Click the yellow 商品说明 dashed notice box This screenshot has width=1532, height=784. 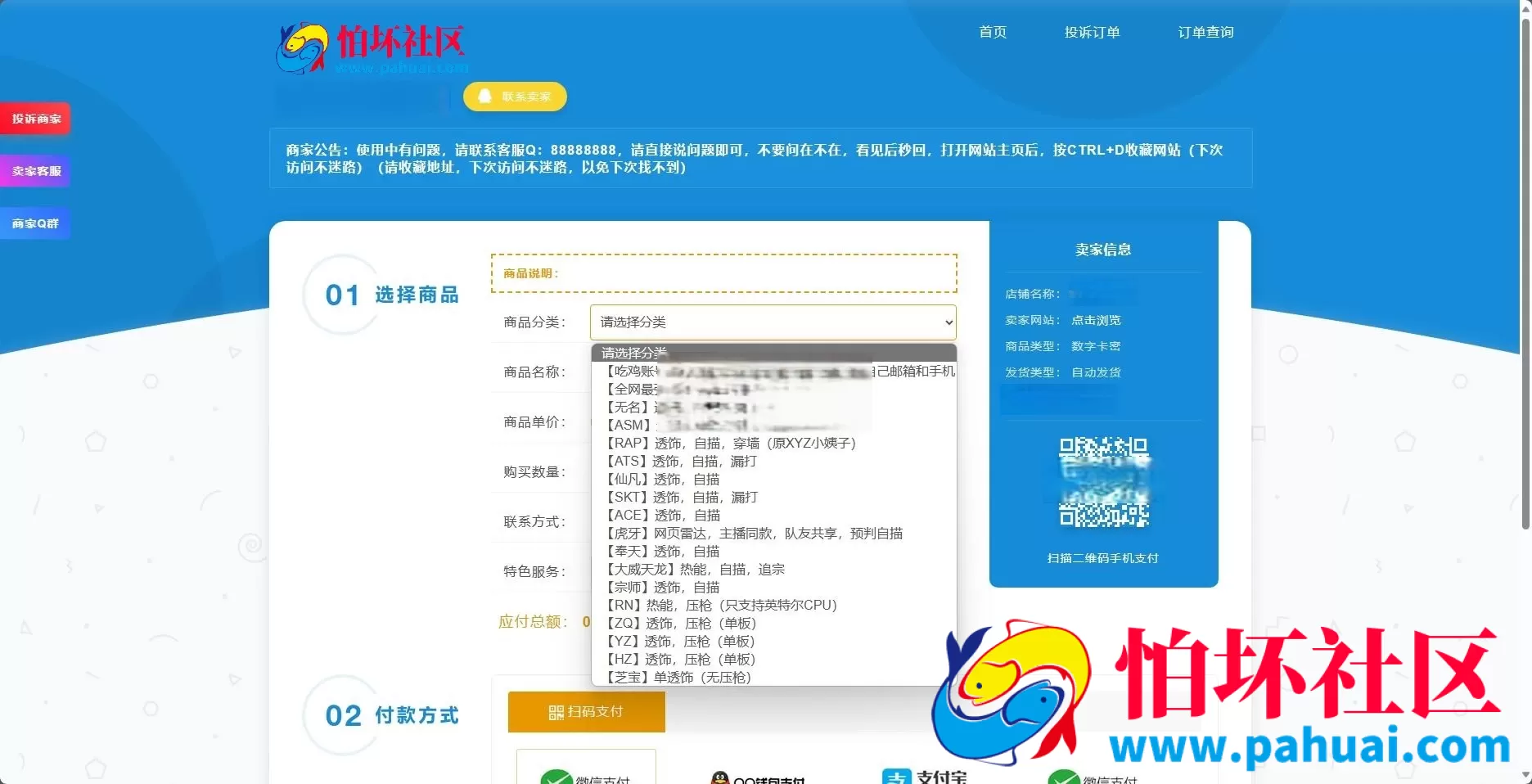click(x=723, y=273)
